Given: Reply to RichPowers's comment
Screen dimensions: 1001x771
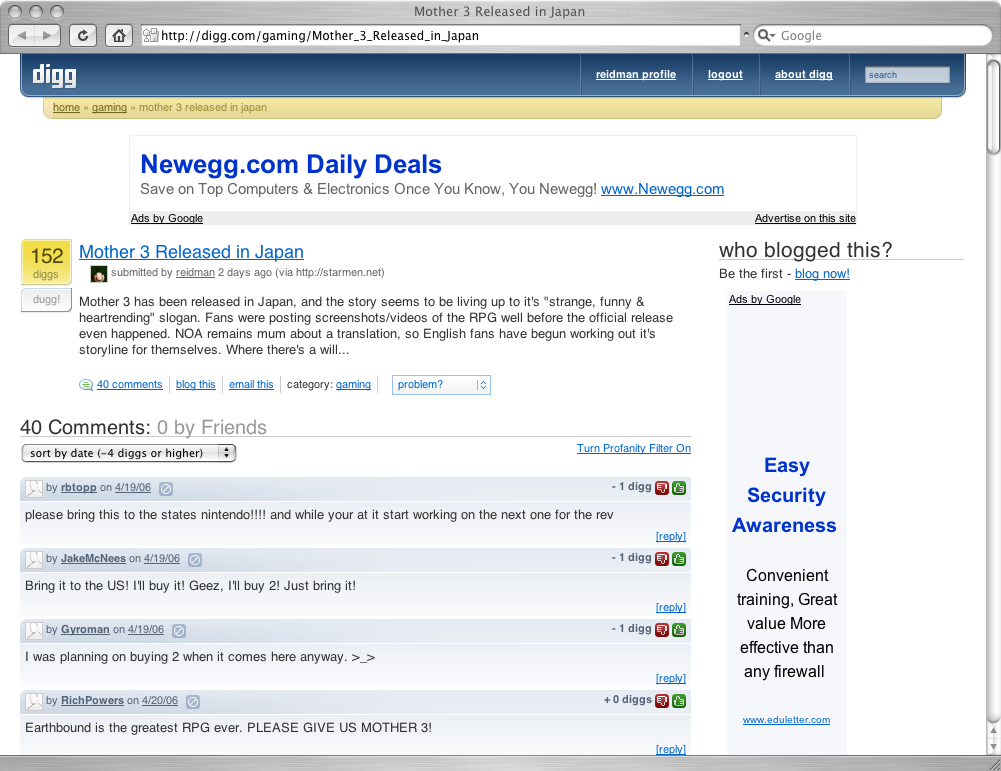Looking at the screenshot, I should click(670, 749).
